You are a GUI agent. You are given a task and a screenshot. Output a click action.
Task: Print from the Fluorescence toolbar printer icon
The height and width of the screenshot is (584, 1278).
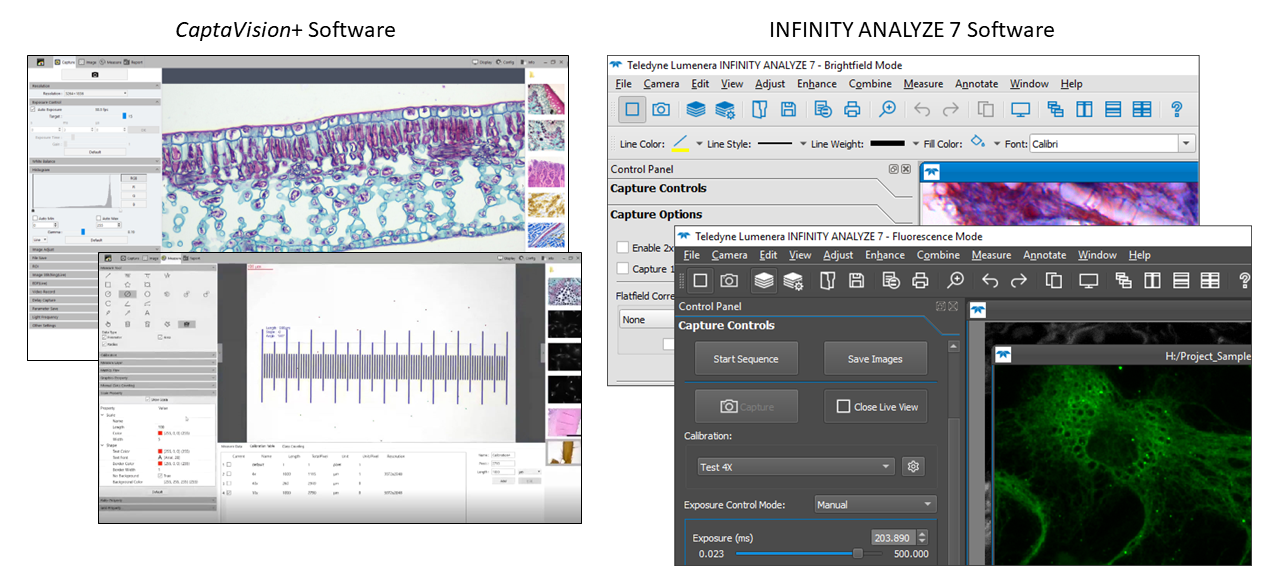tap(920, 281)
